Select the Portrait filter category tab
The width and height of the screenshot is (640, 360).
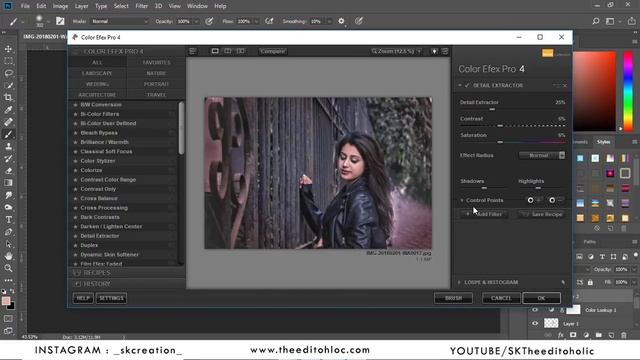pos(156,84)
